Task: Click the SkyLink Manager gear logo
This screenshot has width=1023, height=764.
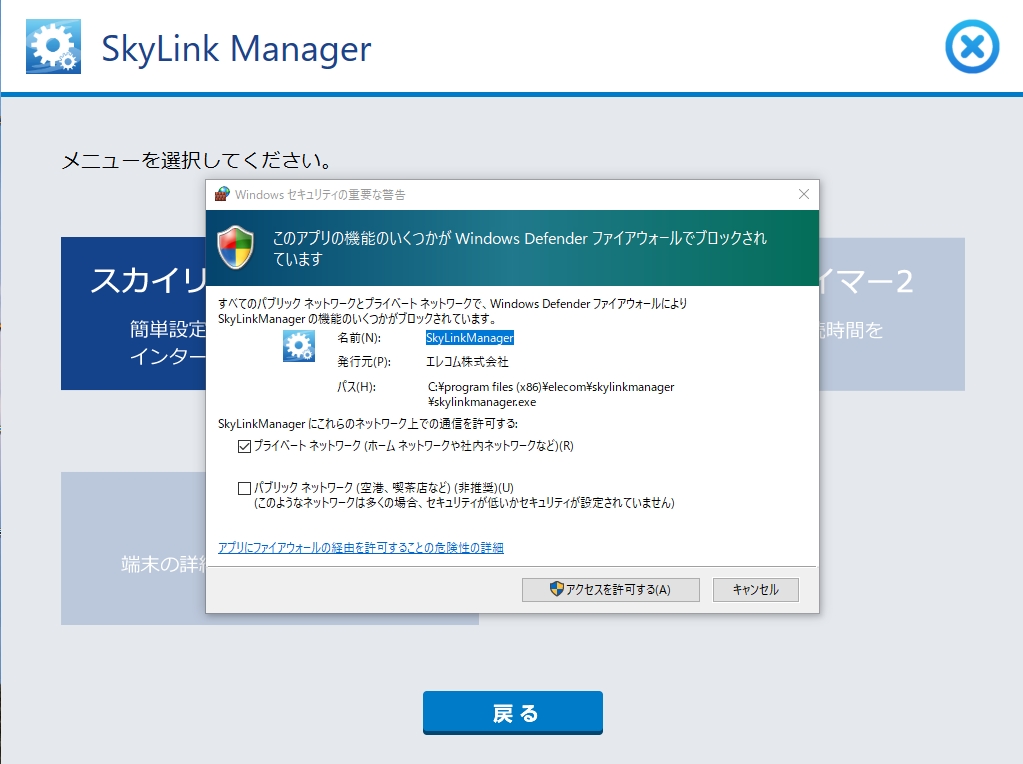Action: [54, 47]
